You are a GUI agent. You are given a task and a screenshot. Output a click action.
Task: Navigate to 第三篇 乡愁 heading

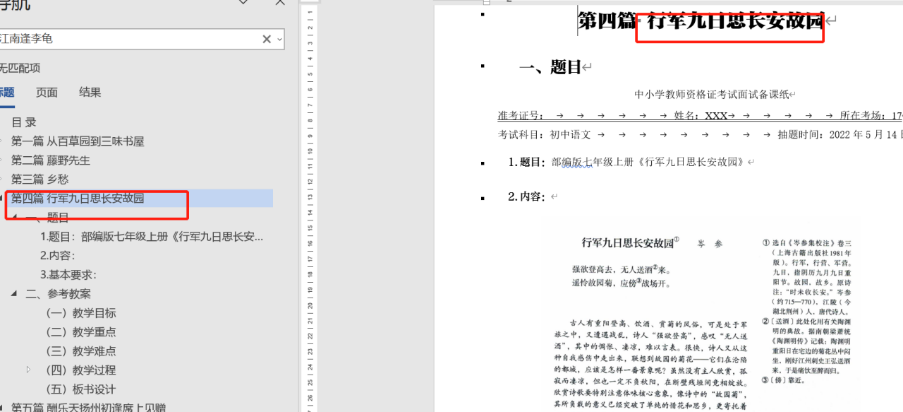click(42, 179)
